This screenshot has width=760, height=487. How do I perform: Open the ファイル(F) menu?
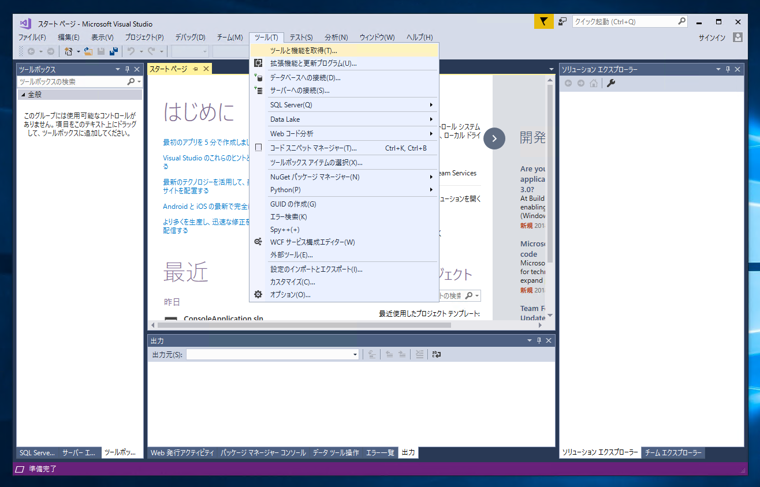click(x=32, y=37)
